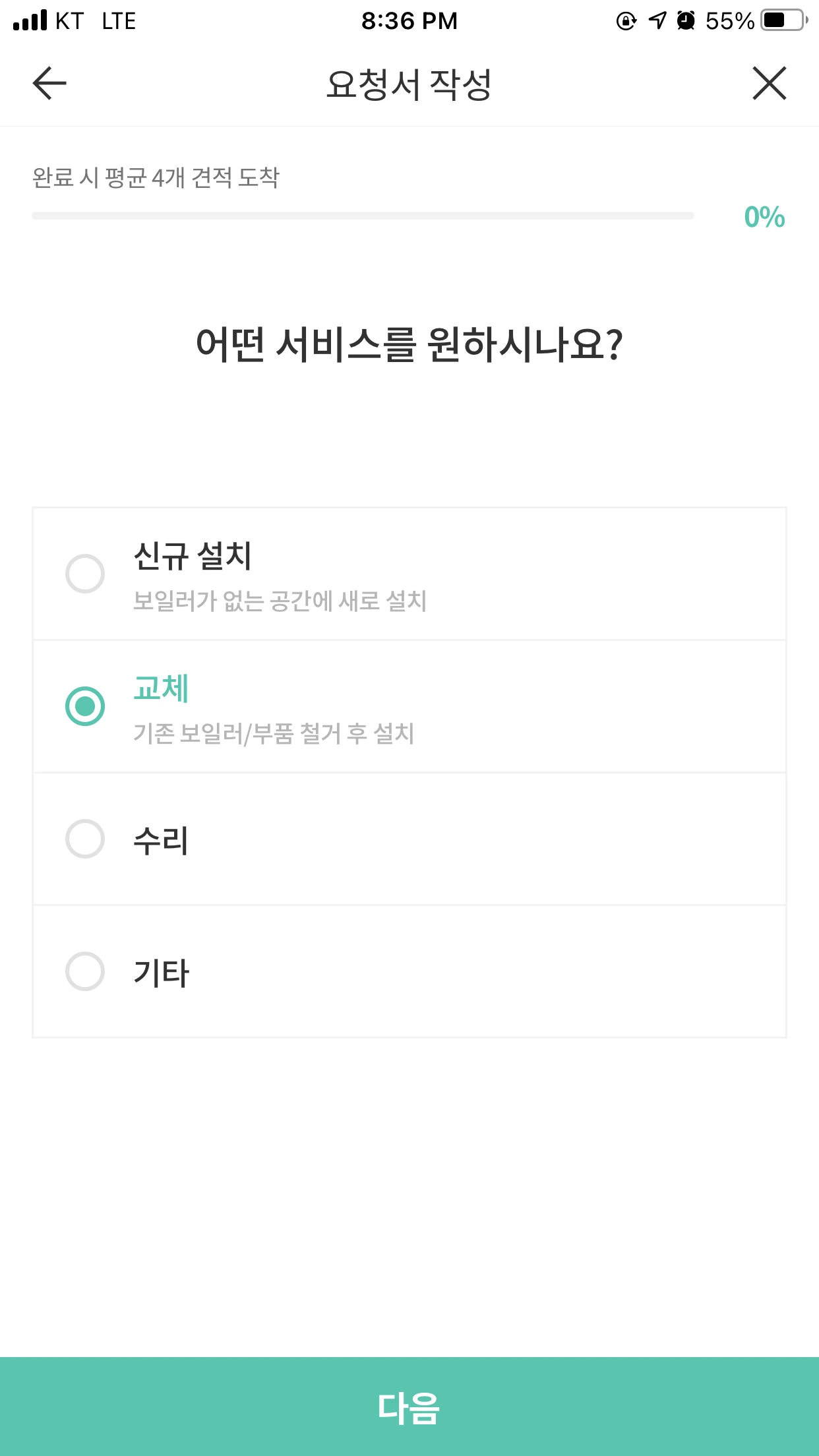Image resolution: width=819 pixels, height=1456 pixels.
Task: Tap the battery icon in status bar
Action: [783, 21]
